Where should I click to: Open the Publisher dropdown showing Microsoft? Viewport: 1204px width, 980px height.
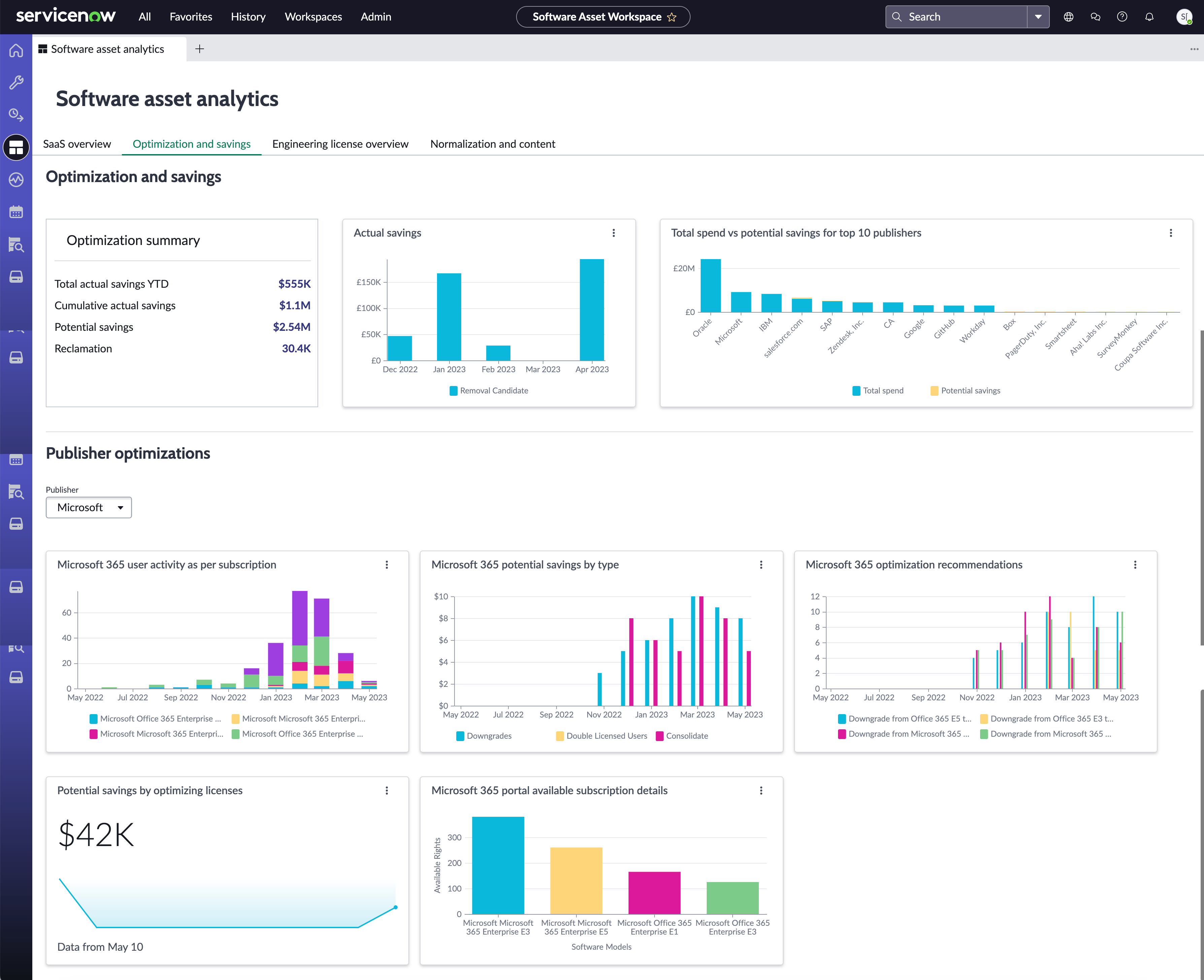tap(89, 508)
